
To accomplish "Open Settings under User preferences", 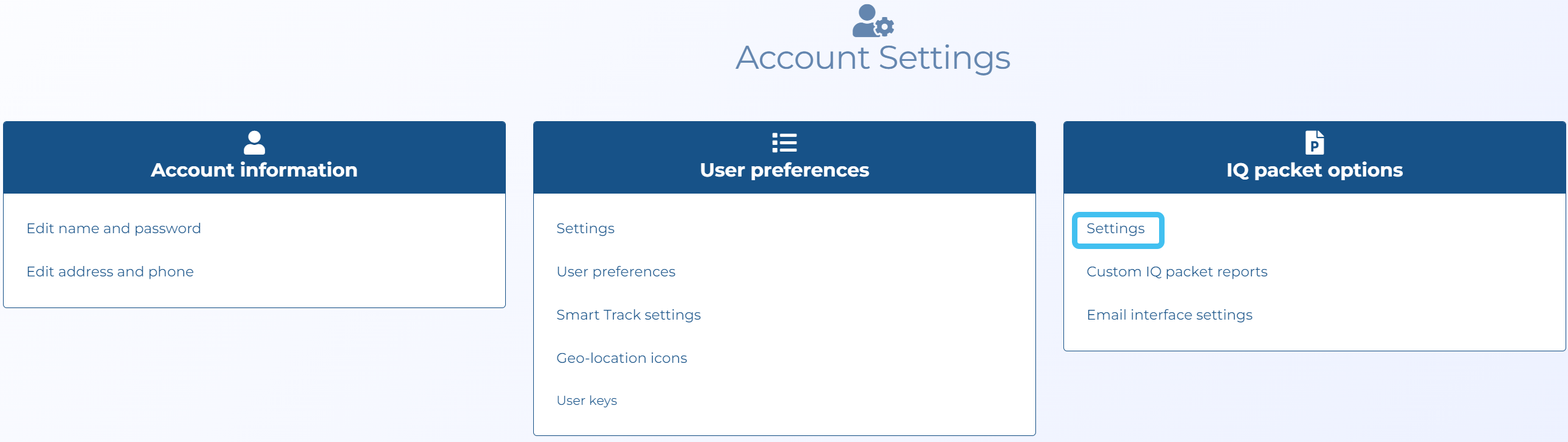I will [585, 228].
